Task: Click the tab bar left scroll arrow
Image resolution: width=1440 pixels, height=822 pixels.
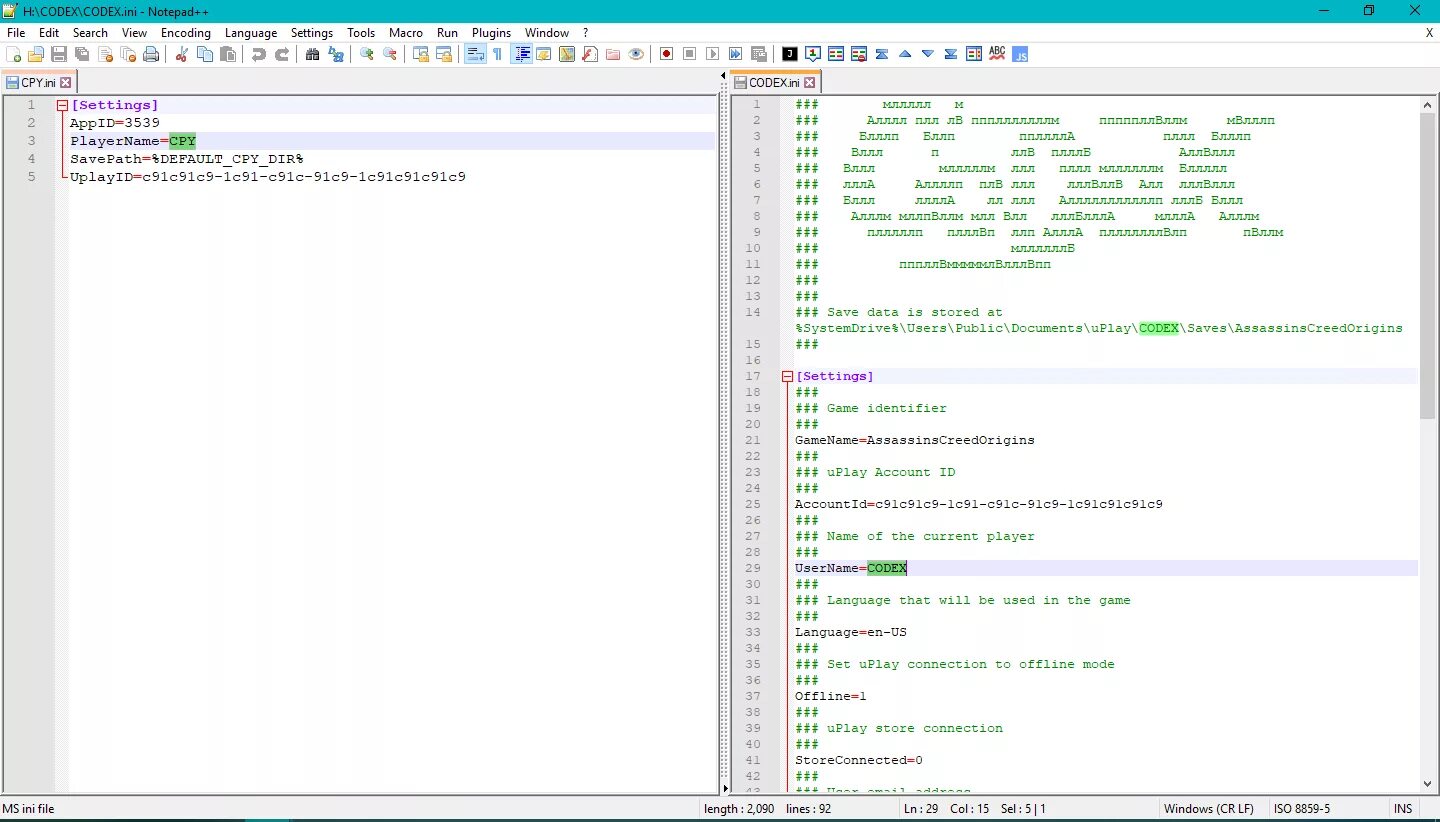Action: 723,76
